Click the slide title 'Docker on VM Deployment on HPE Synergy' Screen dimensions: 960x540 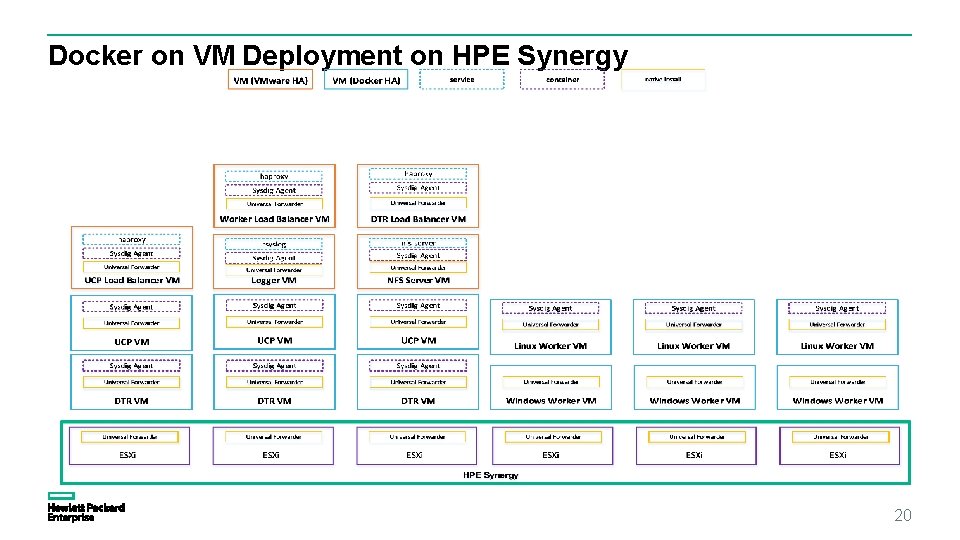click(338, 56)
